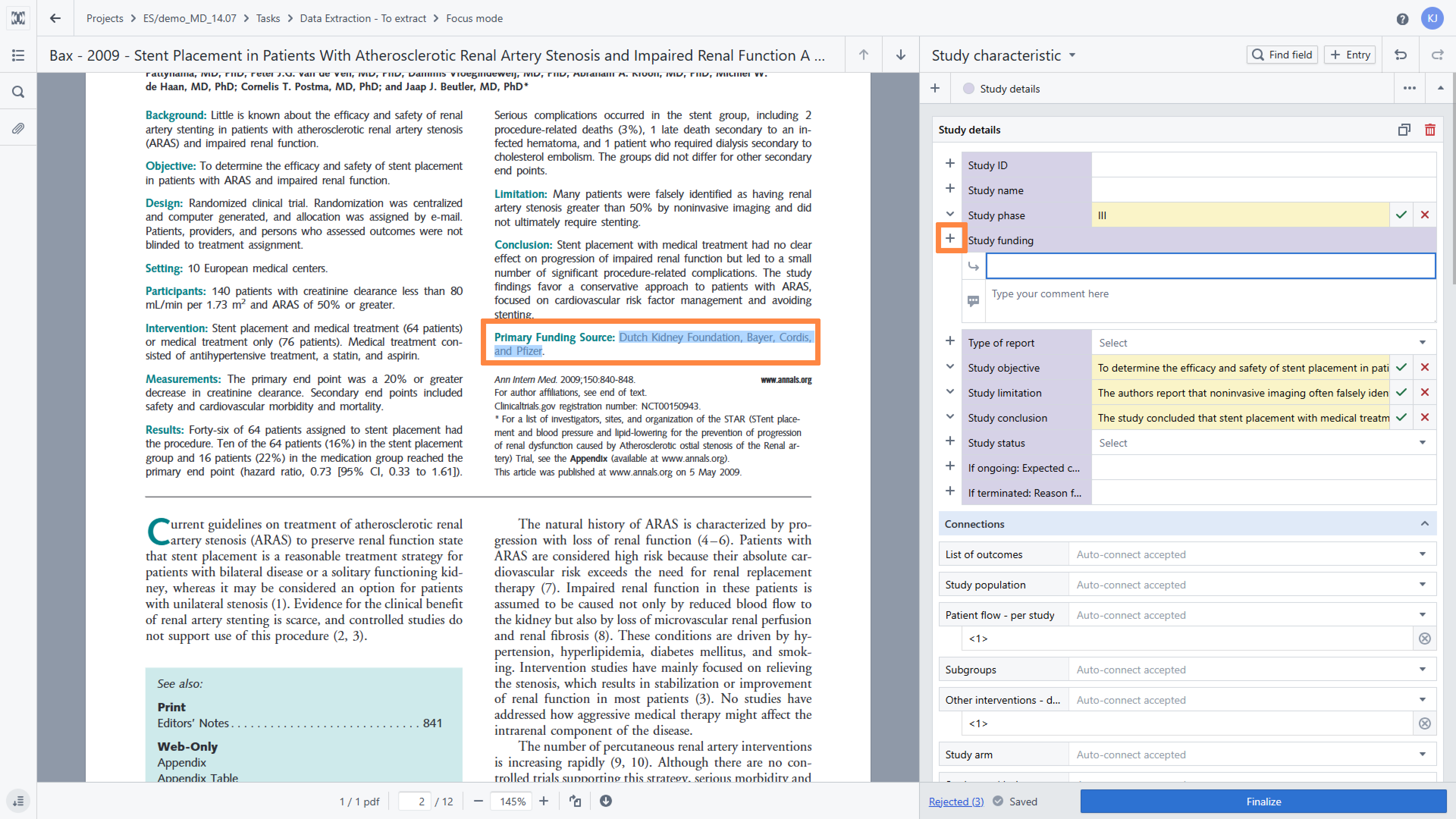Image resolution: width=1456 pixels, height=819 pixels.
Task: Open Study population connection dropdown
Action: (x=1252, y=584)
